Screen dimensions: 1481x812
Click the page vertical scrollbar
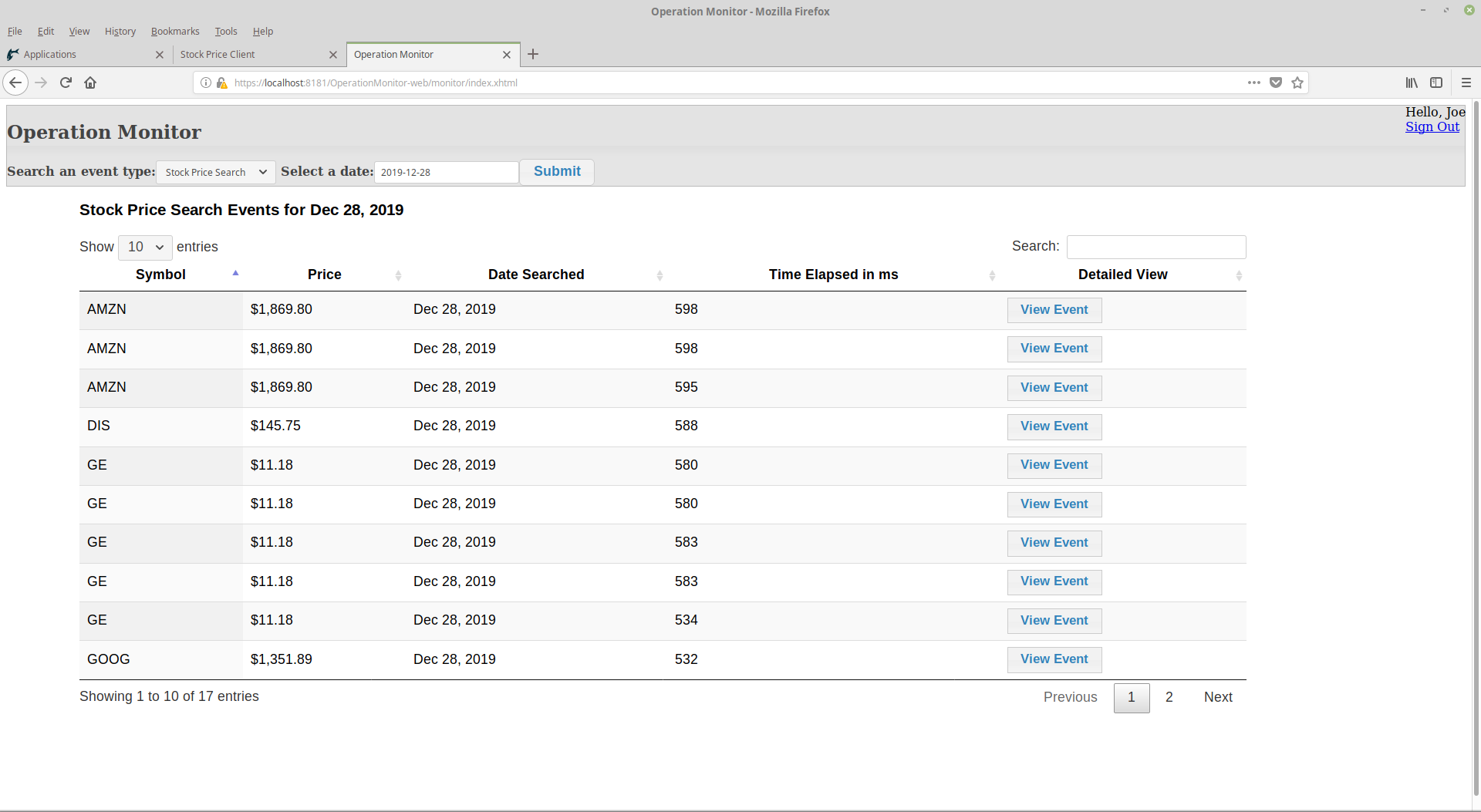[1476, 447]
